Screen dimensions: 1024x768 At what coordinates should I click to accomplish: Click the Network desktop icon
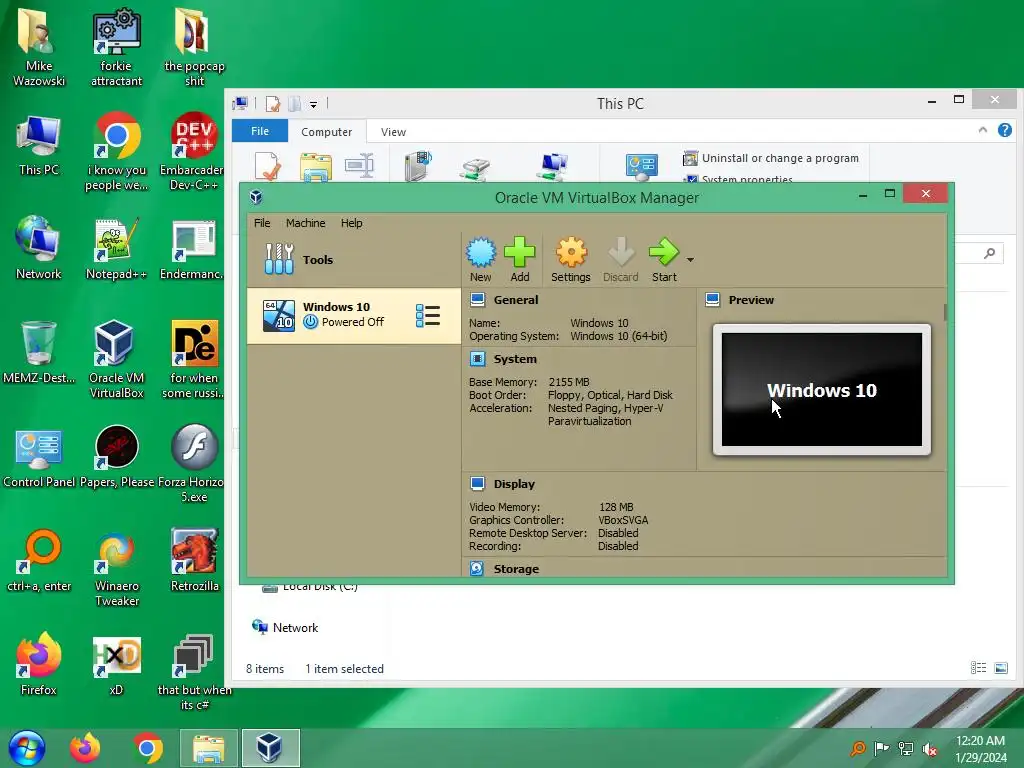tap(39, 247)
